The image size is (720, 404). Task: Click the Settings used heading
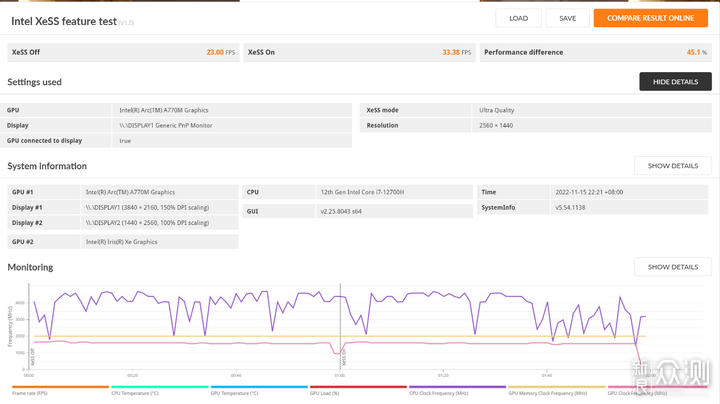pyautogui.click(x=34, y=82)
